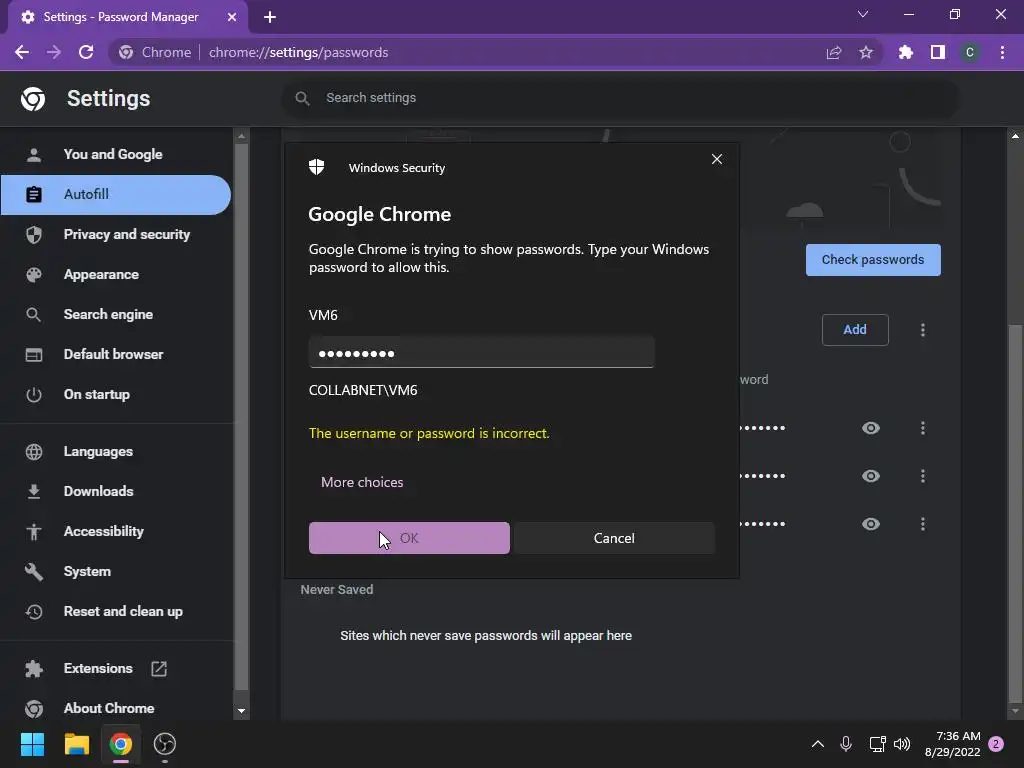Viewport: 1024px width, 768px height.
Task: Click the person icon beside You and Google
Action: [34, 154]
